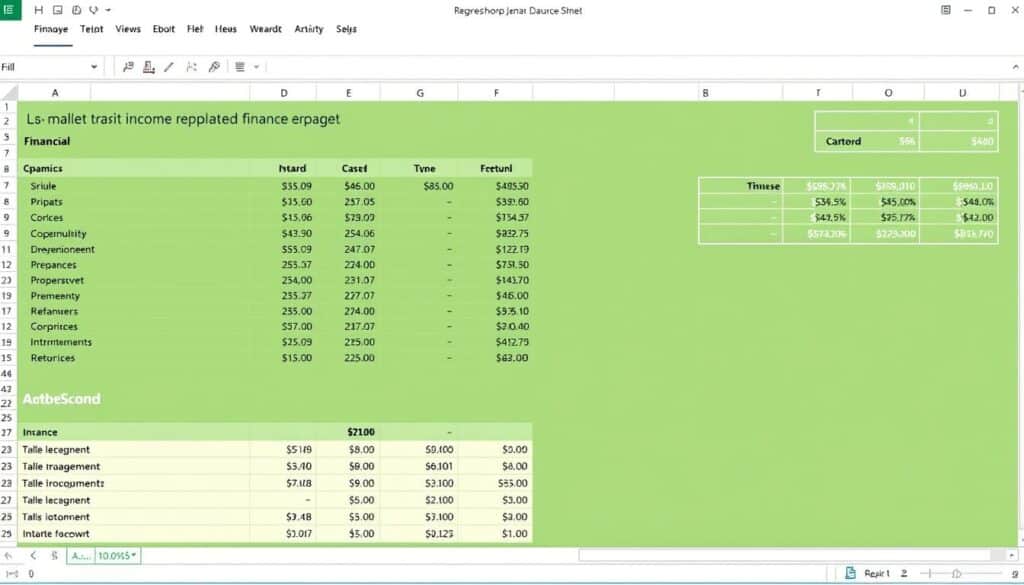Click the status bar record macro icon

pos(12,574)
